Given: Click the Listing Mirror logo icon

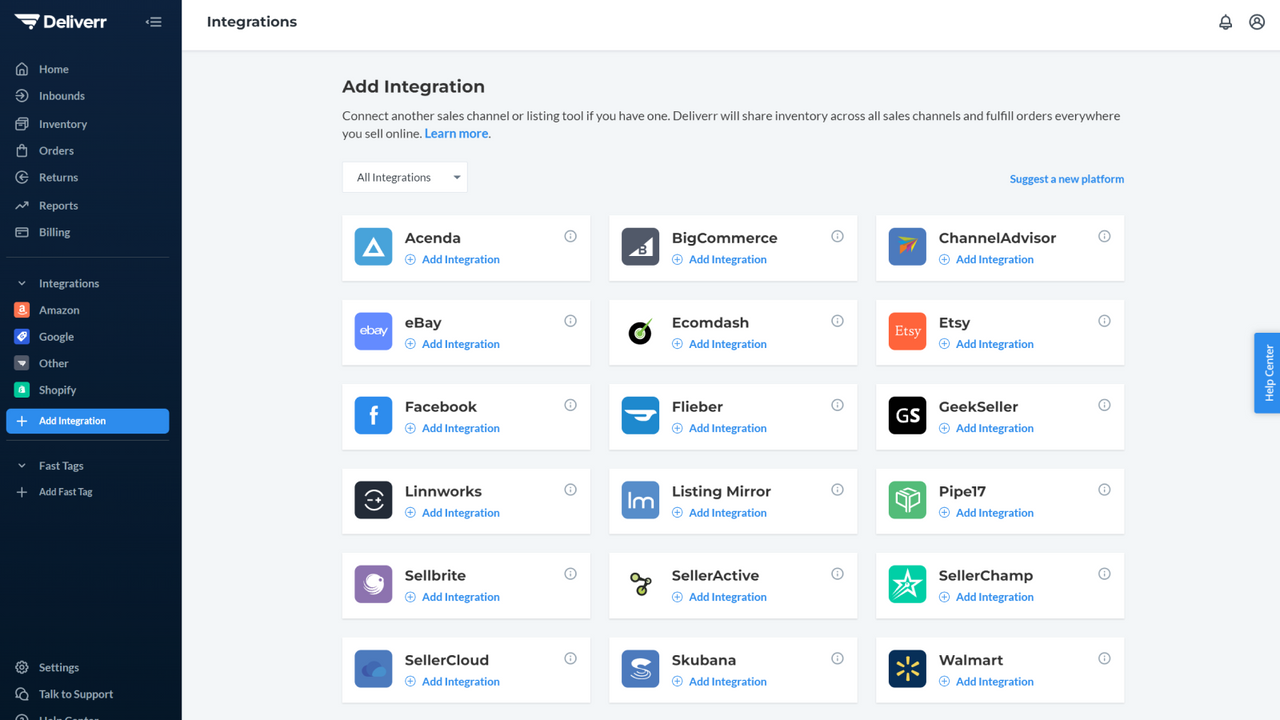Looking at the screenshot, I should click(x=640, y=500).
